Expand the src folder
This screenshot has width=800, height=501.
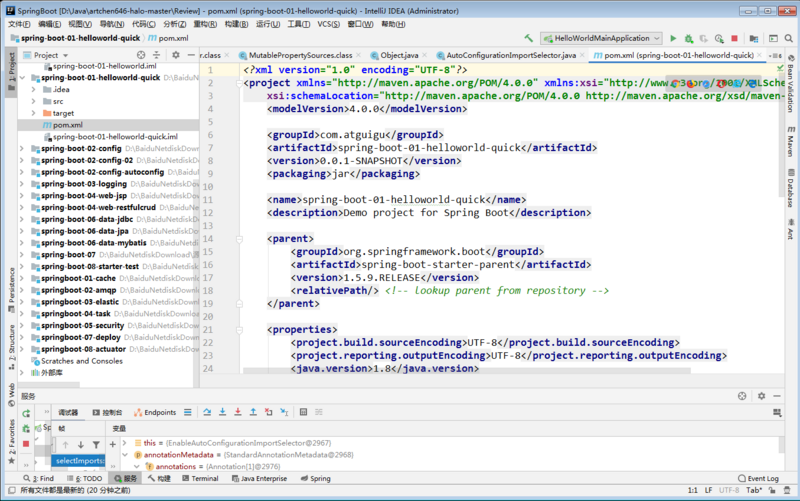tap(33, 102)
